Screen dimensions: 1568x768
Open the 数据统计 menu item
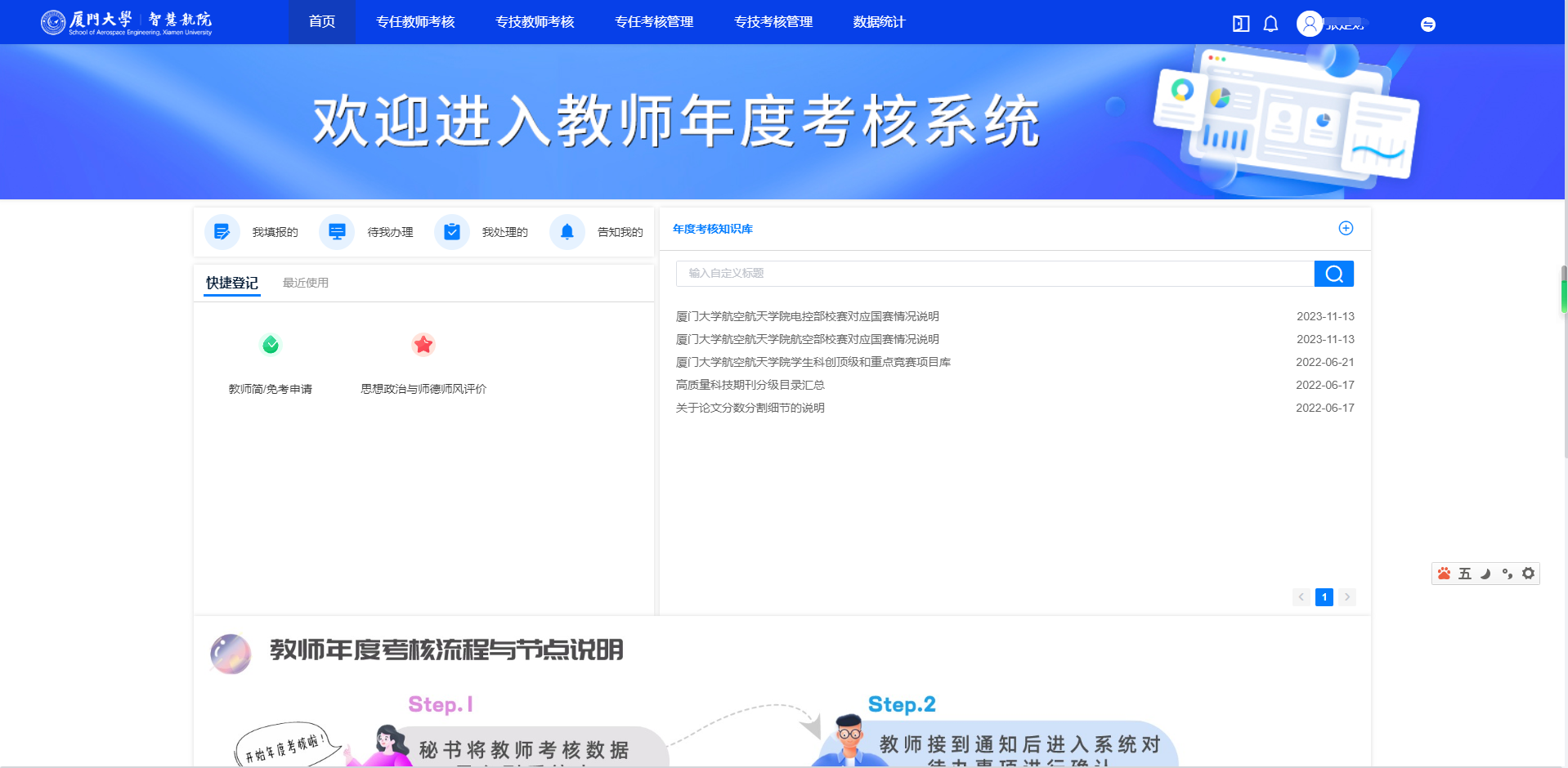click(x=879, y=22)
